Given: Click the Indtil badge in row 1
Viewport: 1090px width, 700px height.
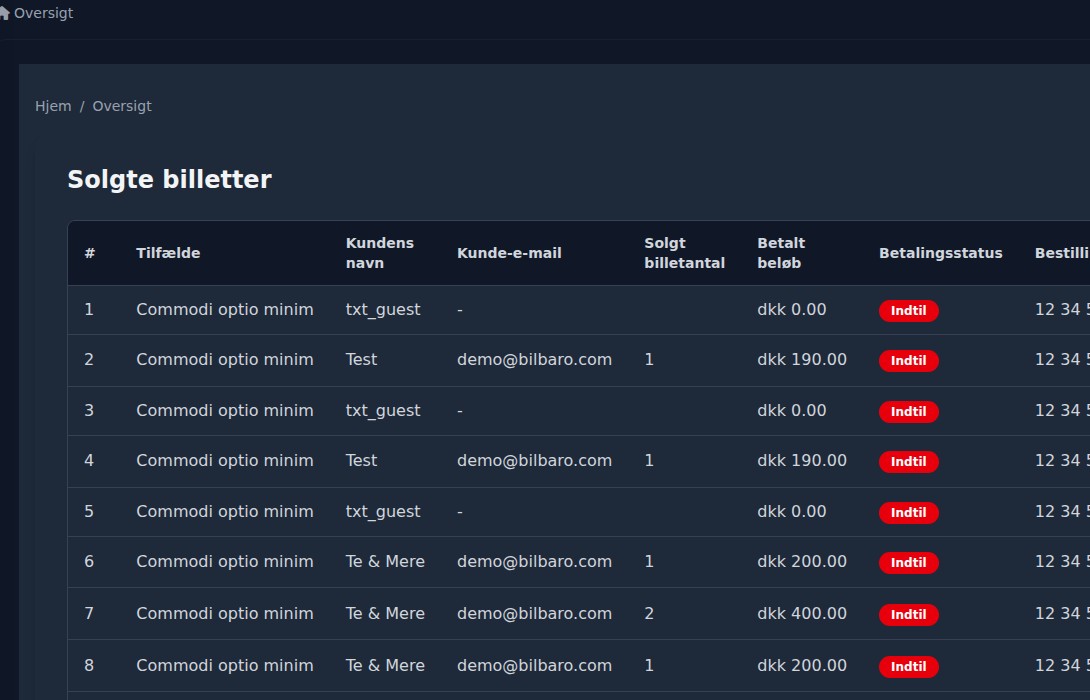Looking at the screenshot, I should click(909, 311).
